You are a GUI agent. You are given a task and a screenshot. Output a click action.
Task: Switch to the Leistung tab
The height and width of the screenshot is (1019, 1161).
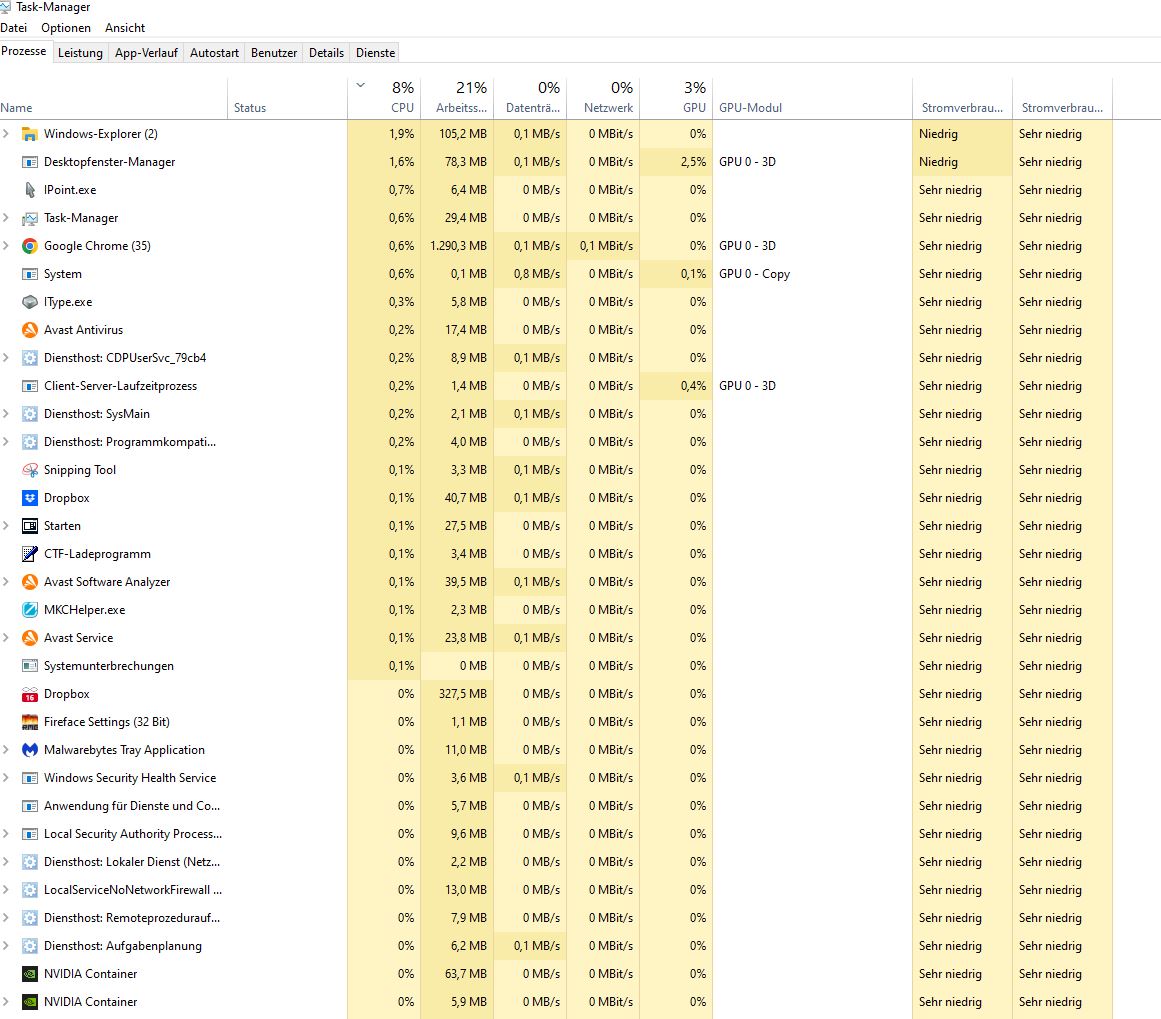(x=80, y=53)
